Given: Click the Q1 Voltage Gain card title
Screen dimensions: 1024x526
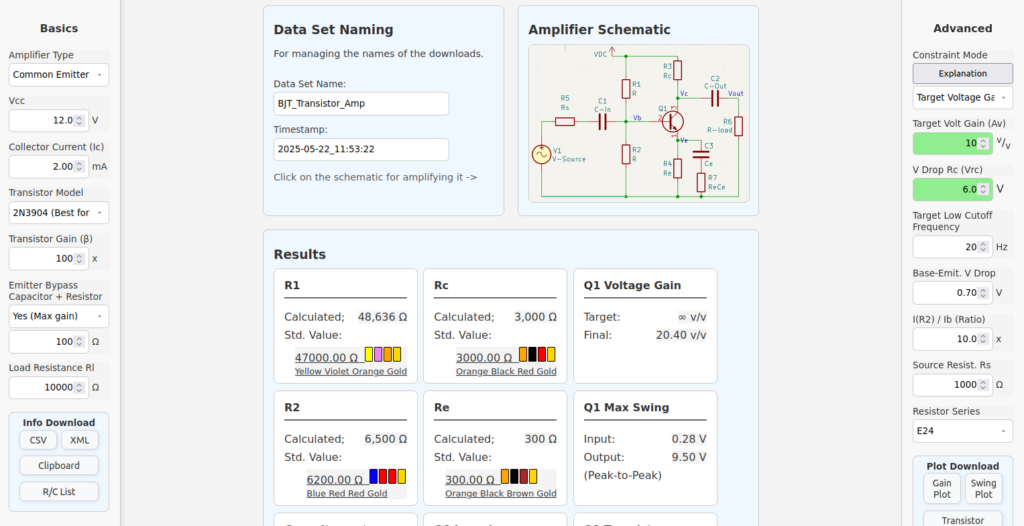Looking at the screenshot, I should click(x=632, y=285).
